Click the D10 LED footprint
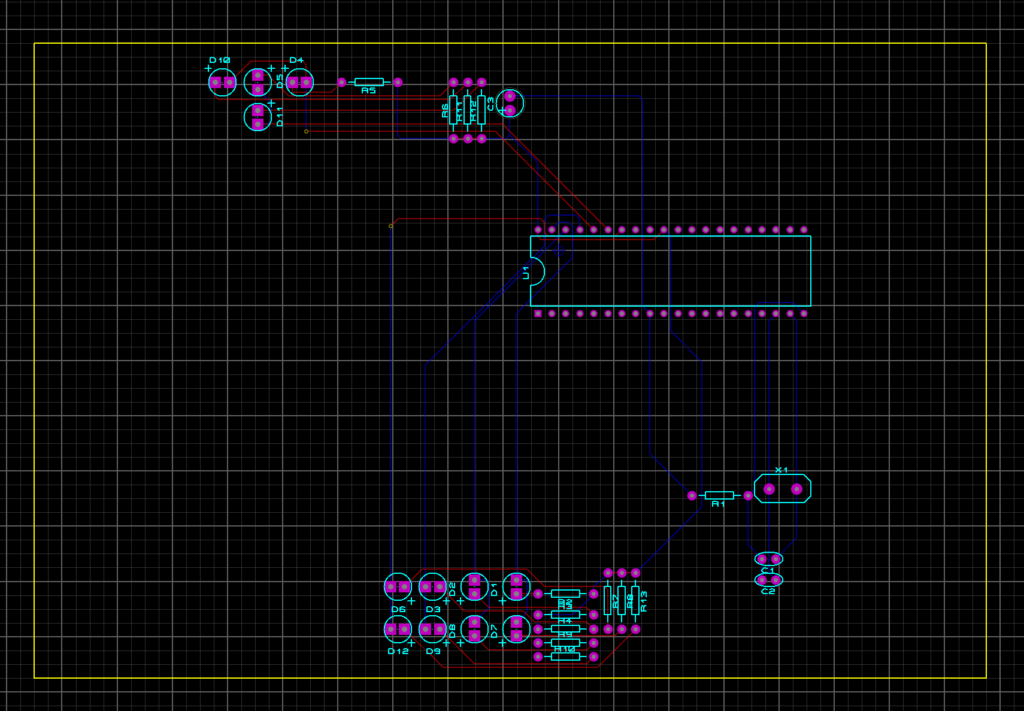The width and height of the screenshot is (1024, 711). click(x=222, y=82)
